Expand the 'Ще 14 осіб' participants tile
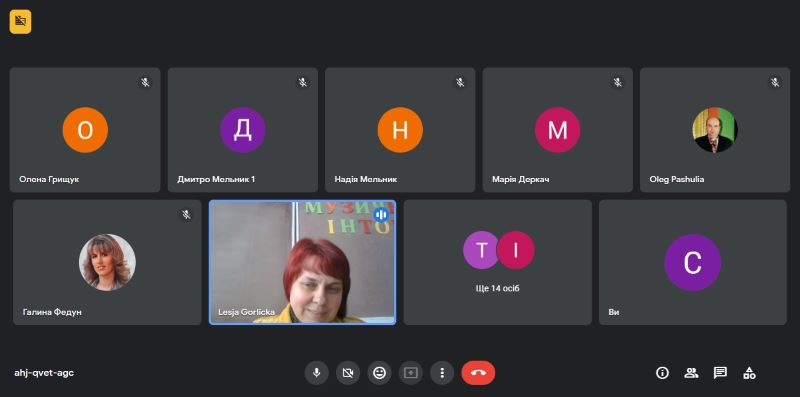The height and width of the screenshot is (397, 800). [497, 262]
